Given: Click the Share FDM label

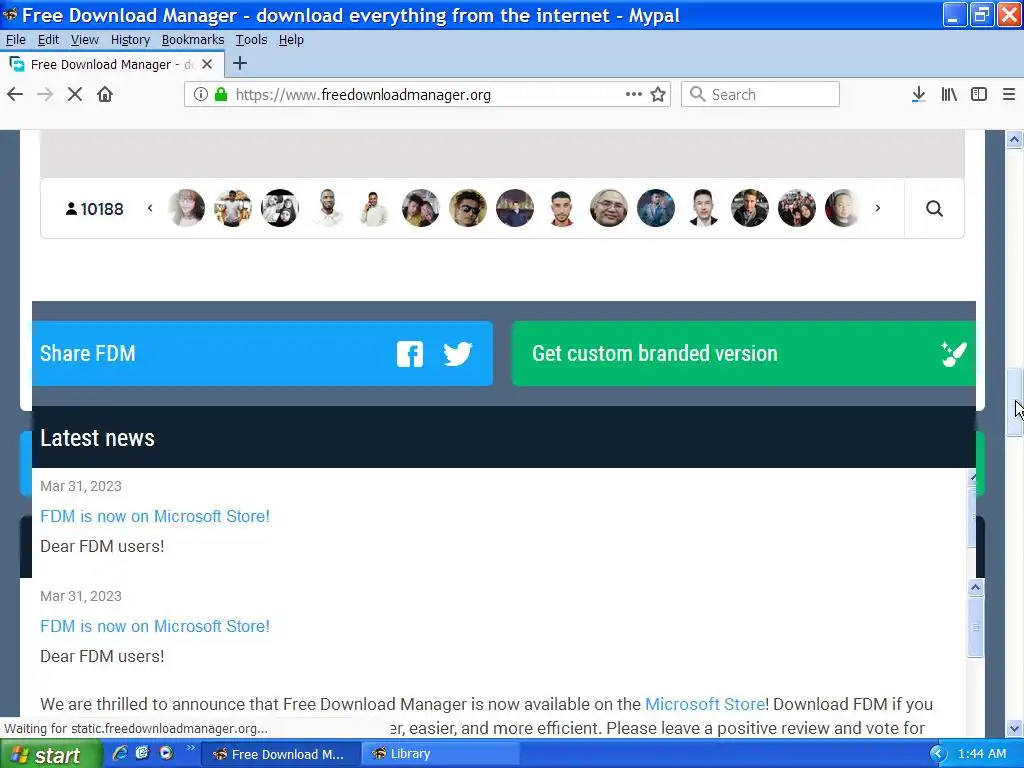Looking at the screenshot, I should coord(88,353).
